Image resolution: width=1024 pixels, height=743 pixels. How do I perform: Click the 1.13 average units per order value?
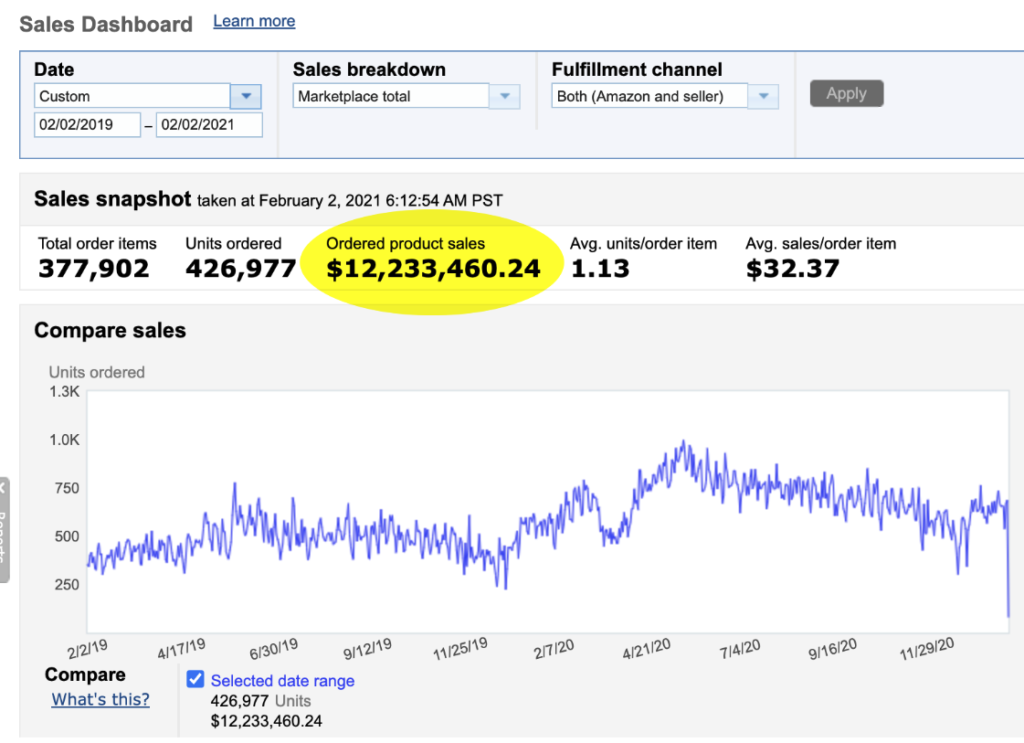tap(599, 268)
